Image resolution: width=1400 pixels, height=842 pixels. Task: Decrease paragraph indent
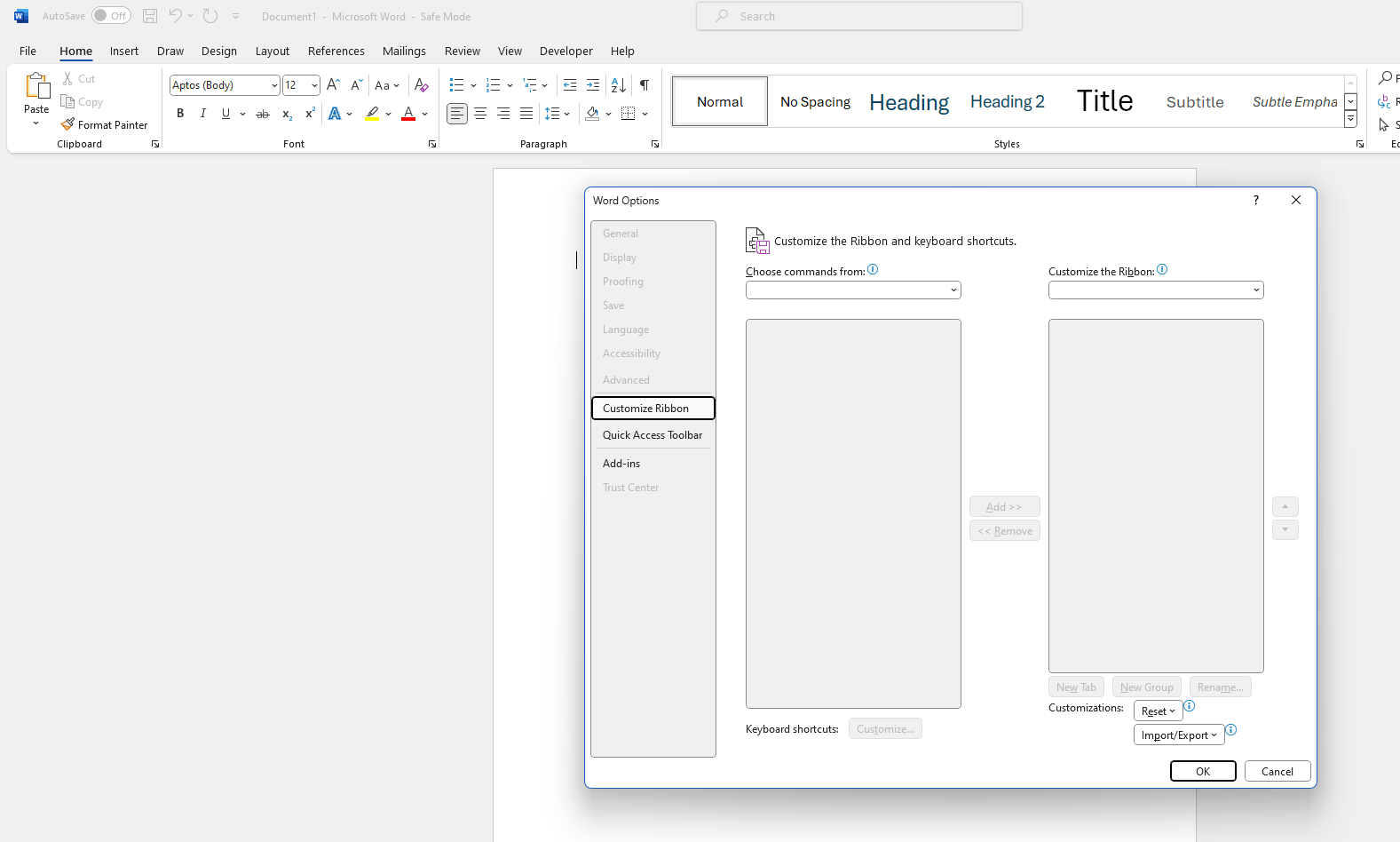570,85
